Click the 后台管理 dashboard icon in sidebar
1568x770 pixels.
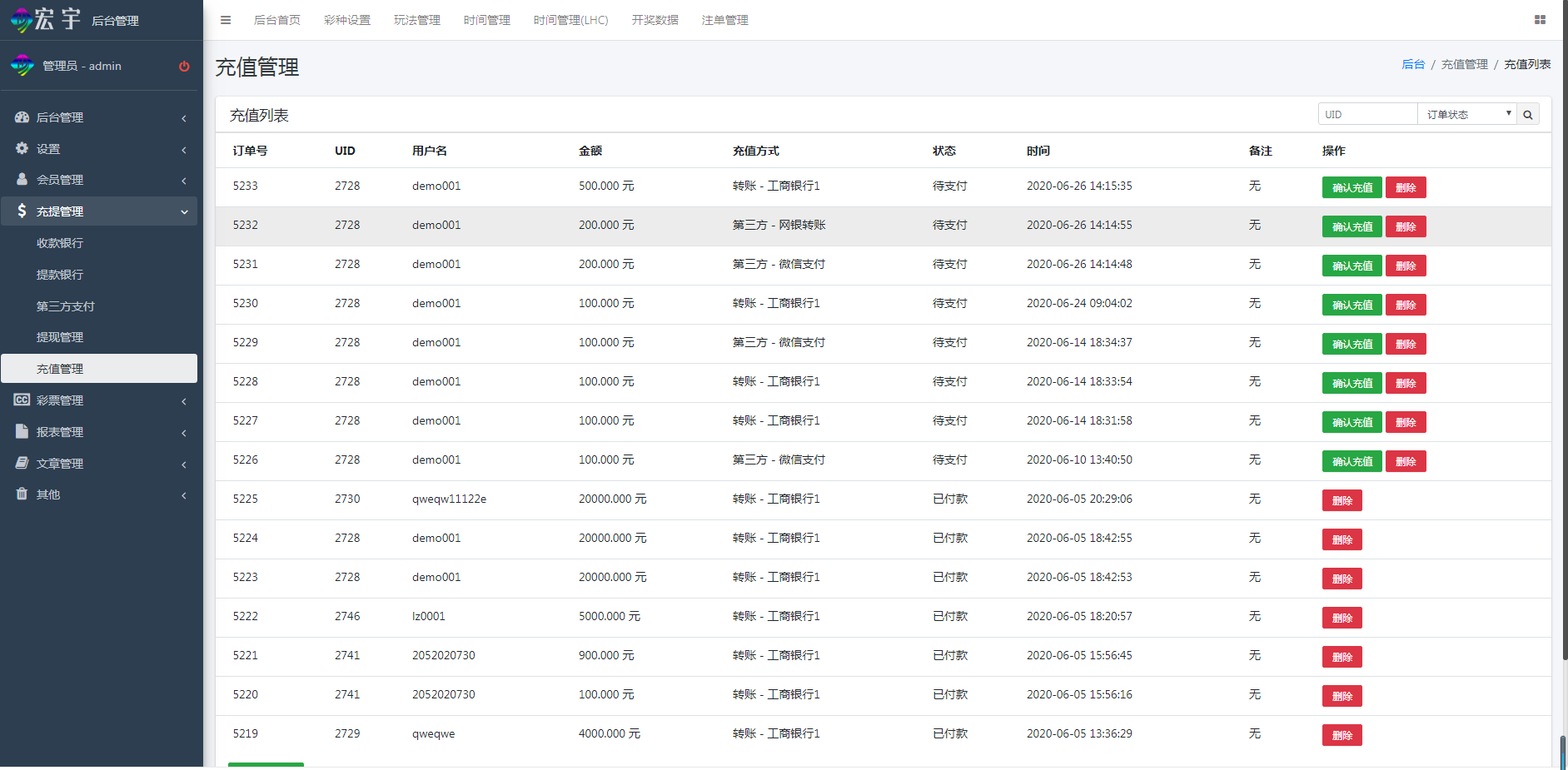[x=22, y=117]
